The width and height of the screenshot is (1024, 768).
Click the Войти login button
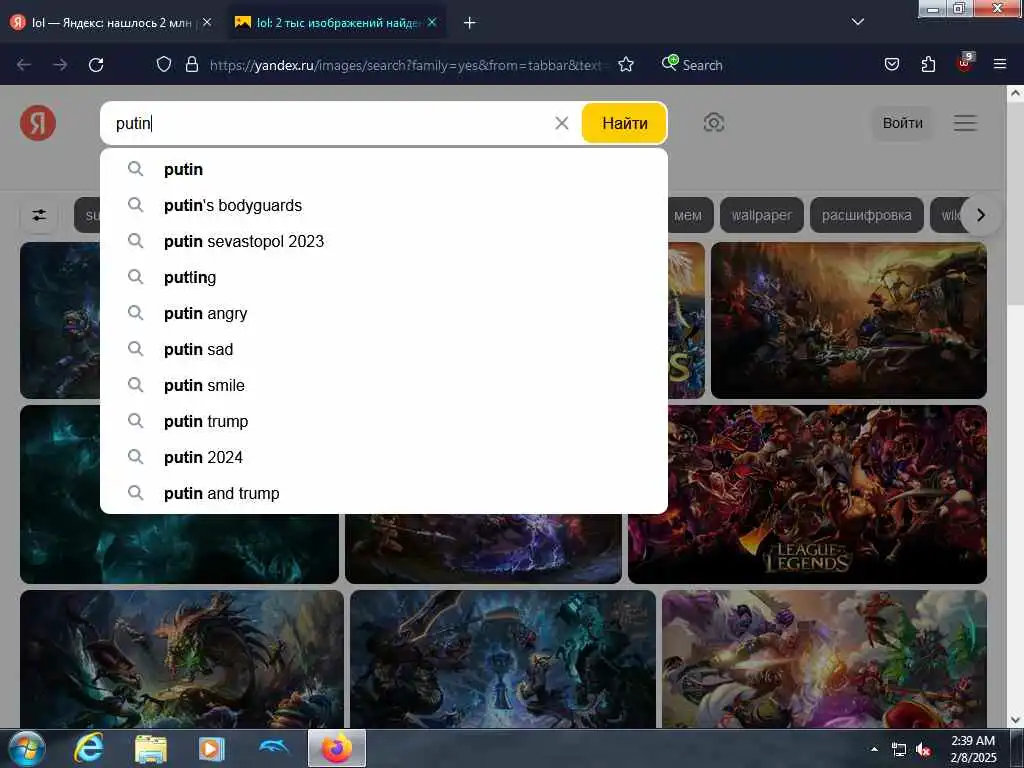pyautogui.click(x=903, y=123)
